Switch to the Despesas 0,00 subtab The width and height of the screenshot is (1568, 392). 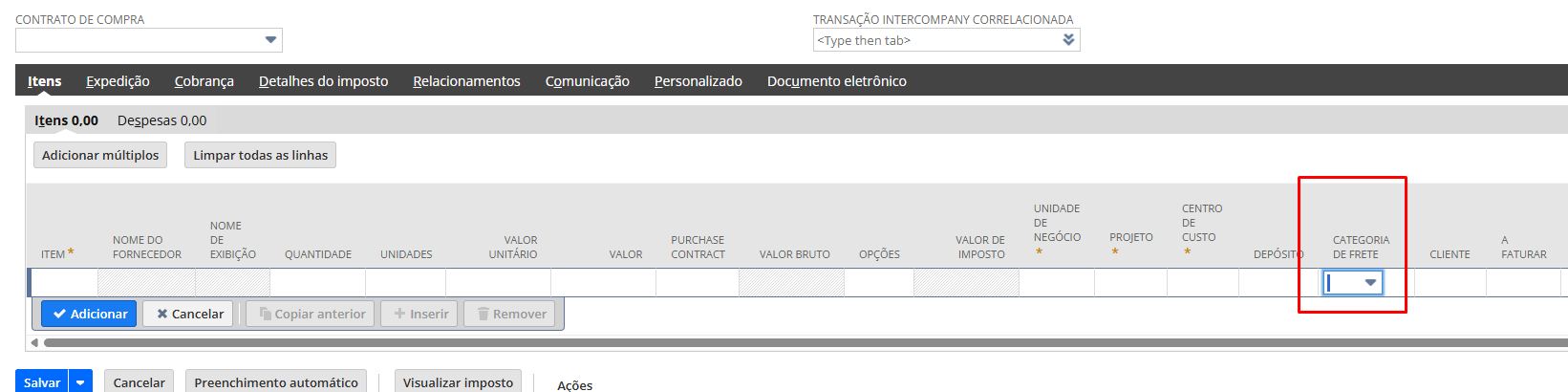161,120
